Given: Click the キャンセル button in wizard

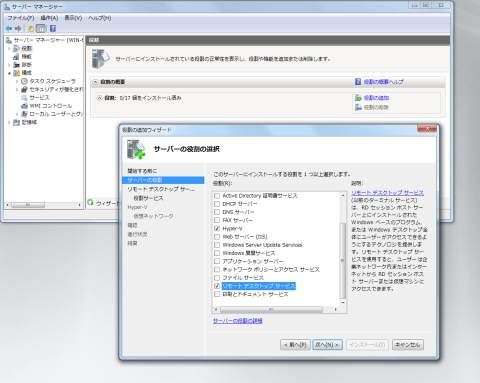Looking at the screenshot, I should pyautogui.click(x=408, y=345).
